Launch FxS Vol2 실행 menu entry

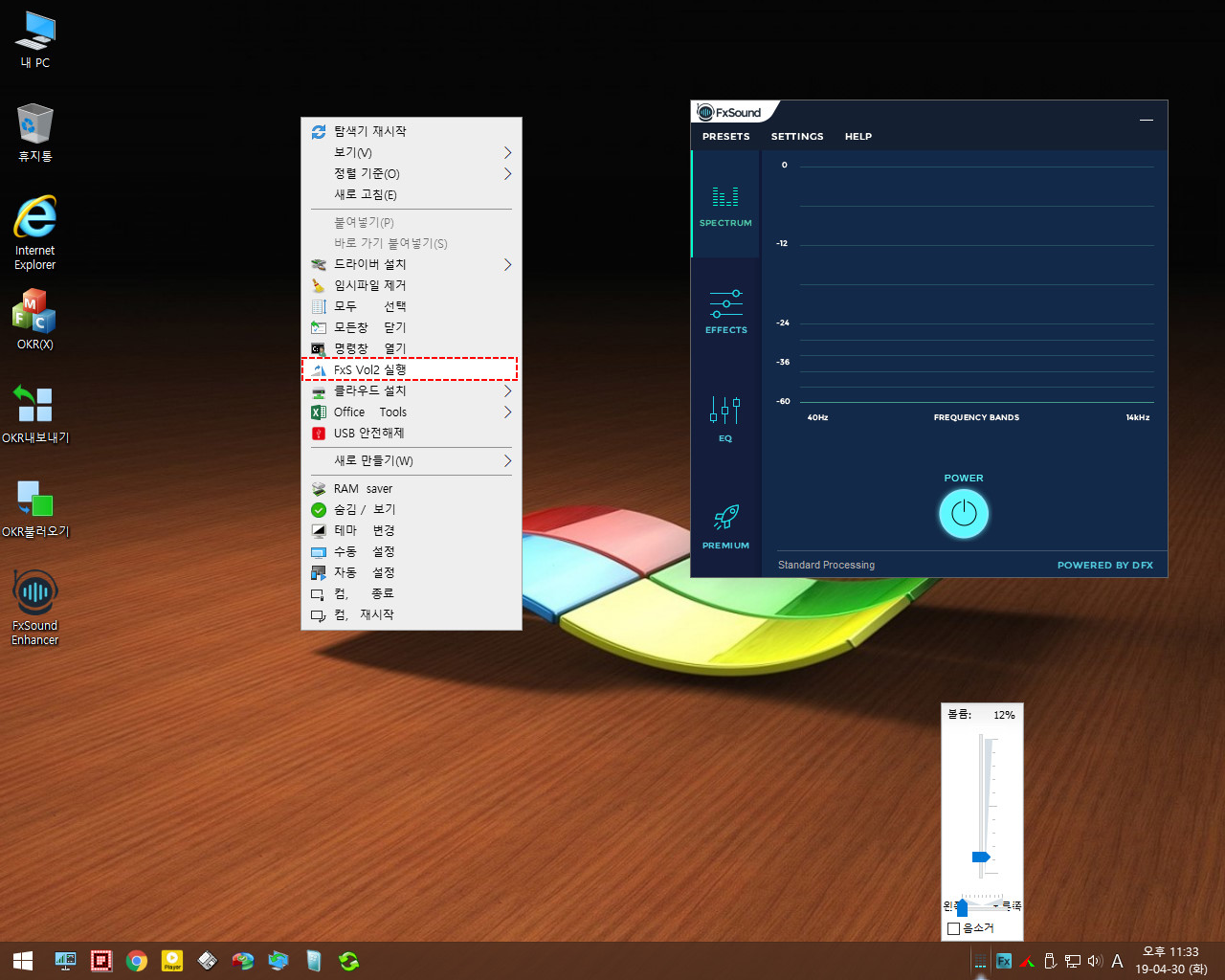[x=412, y=369]
